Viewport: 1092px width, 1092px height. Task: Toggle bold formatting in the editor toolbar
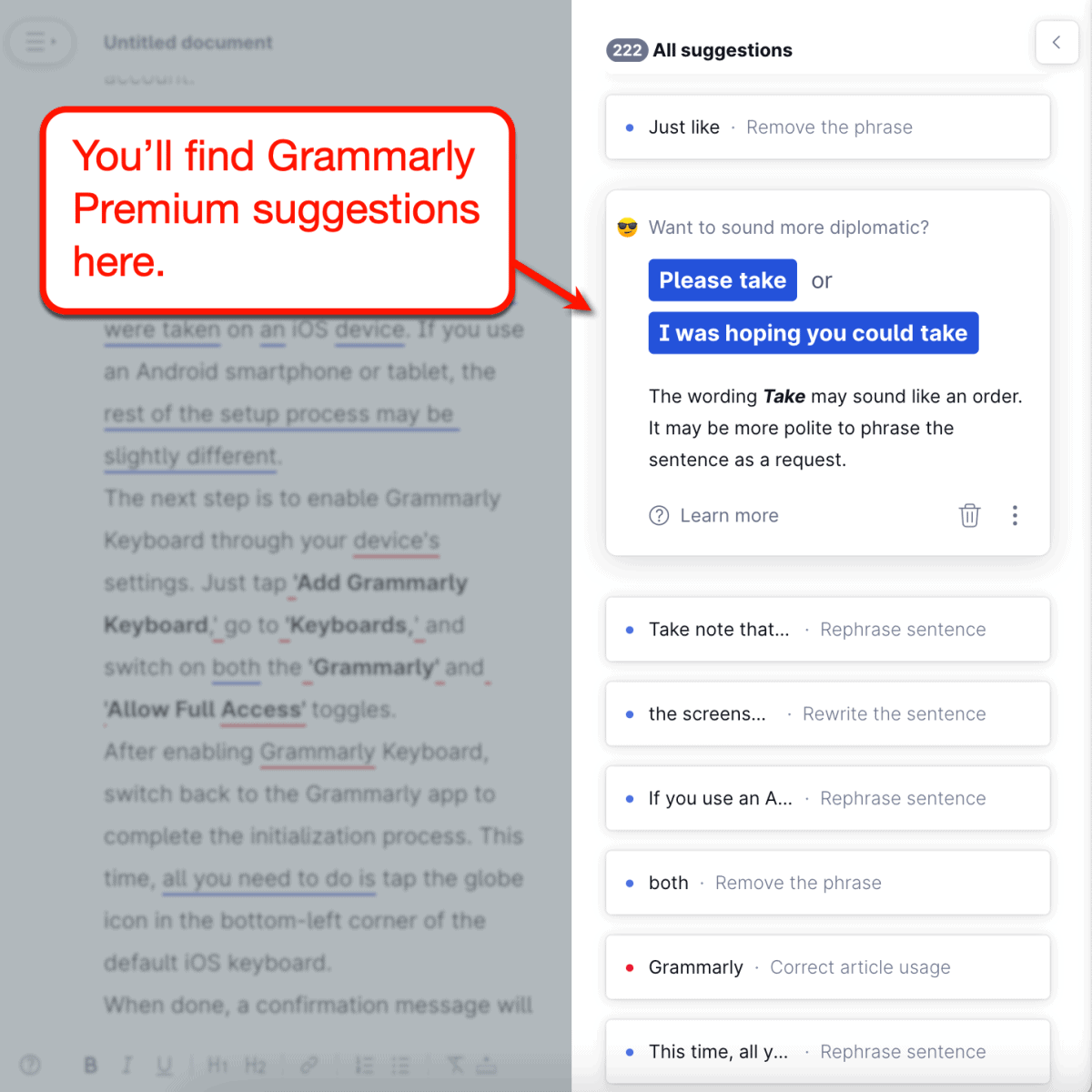(x=90, y=1065)
